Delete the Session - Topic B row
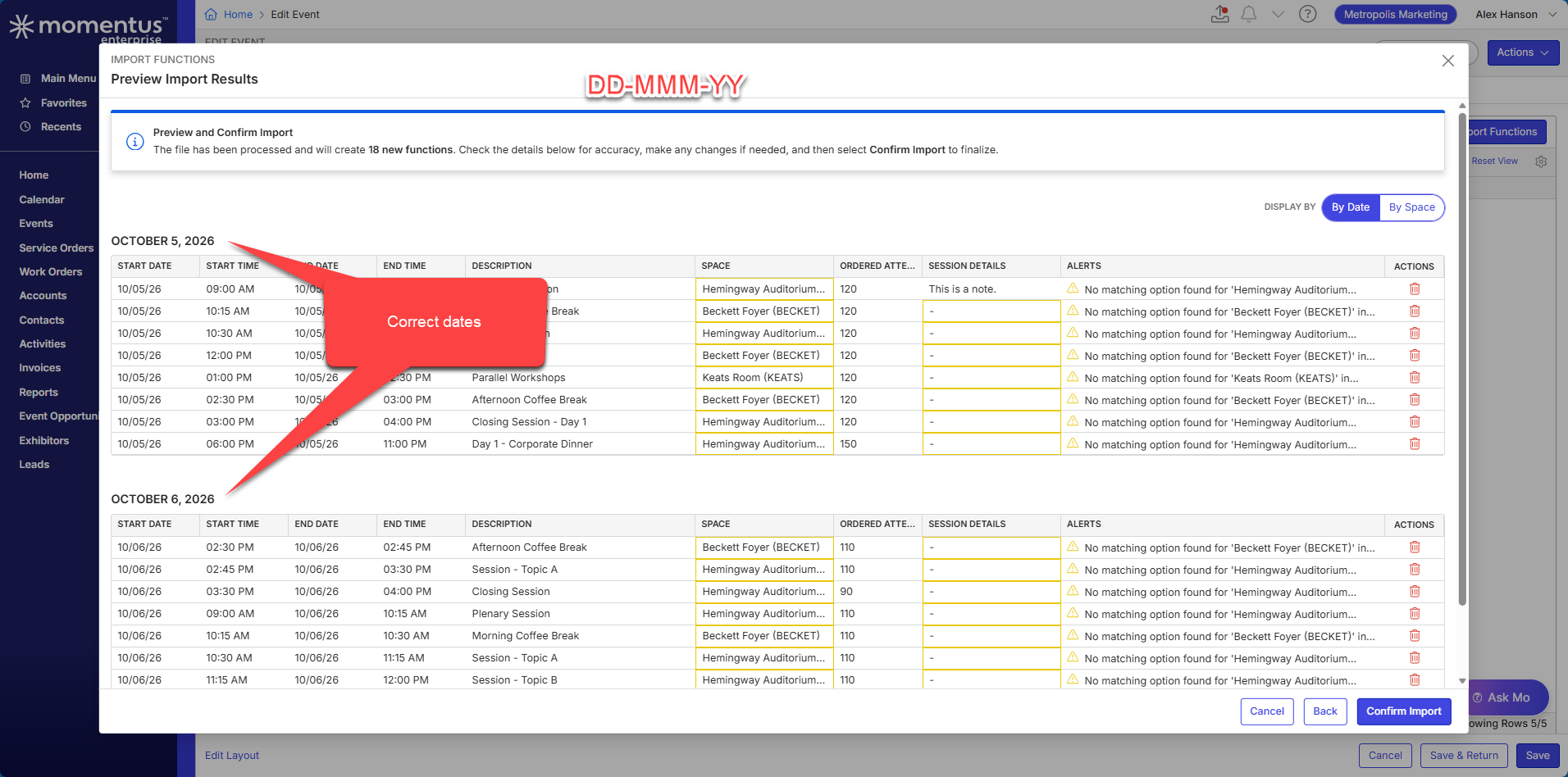1568x777 pixels. pos(1415,680)
